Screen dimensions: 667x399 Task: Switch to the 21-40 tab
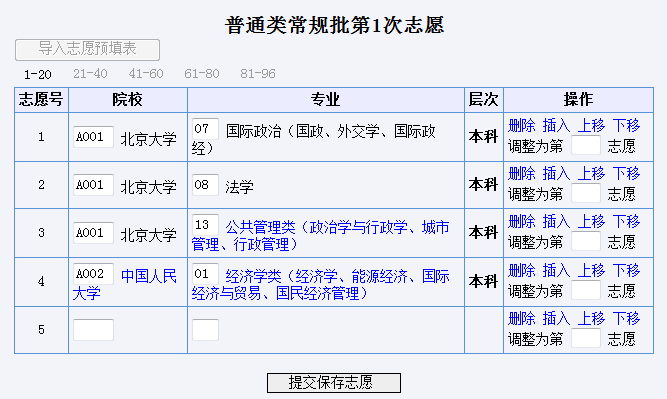90,74
